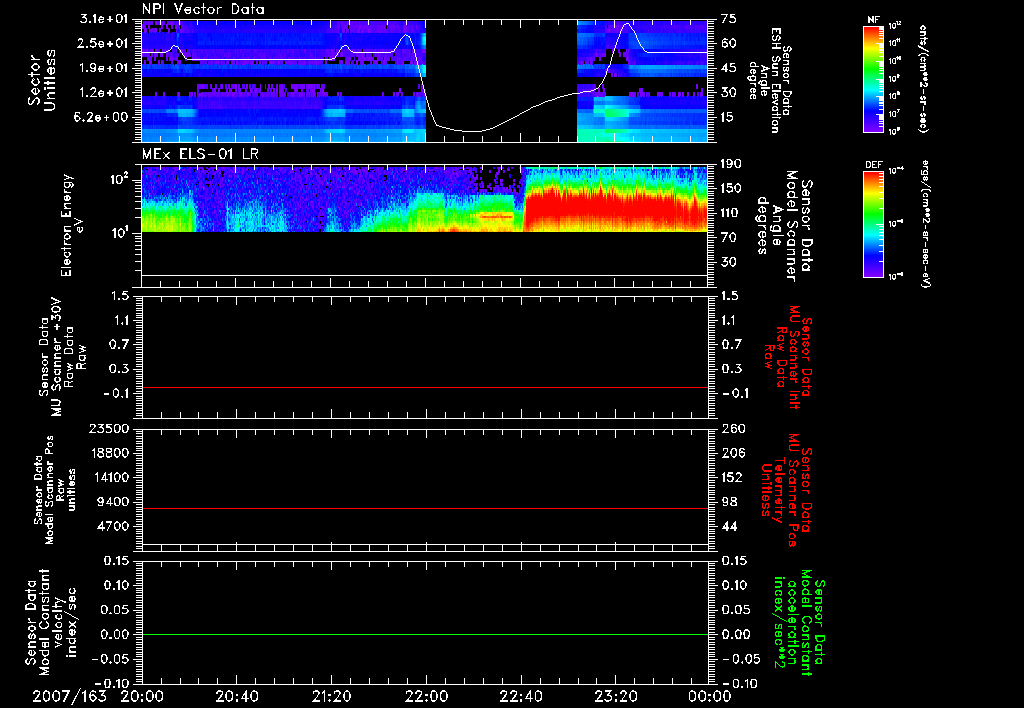The image size is (1024, 708).
Task: Select the green "Model Constant acceleration" label
Action: pyautogui.click(x=798, y=623)
